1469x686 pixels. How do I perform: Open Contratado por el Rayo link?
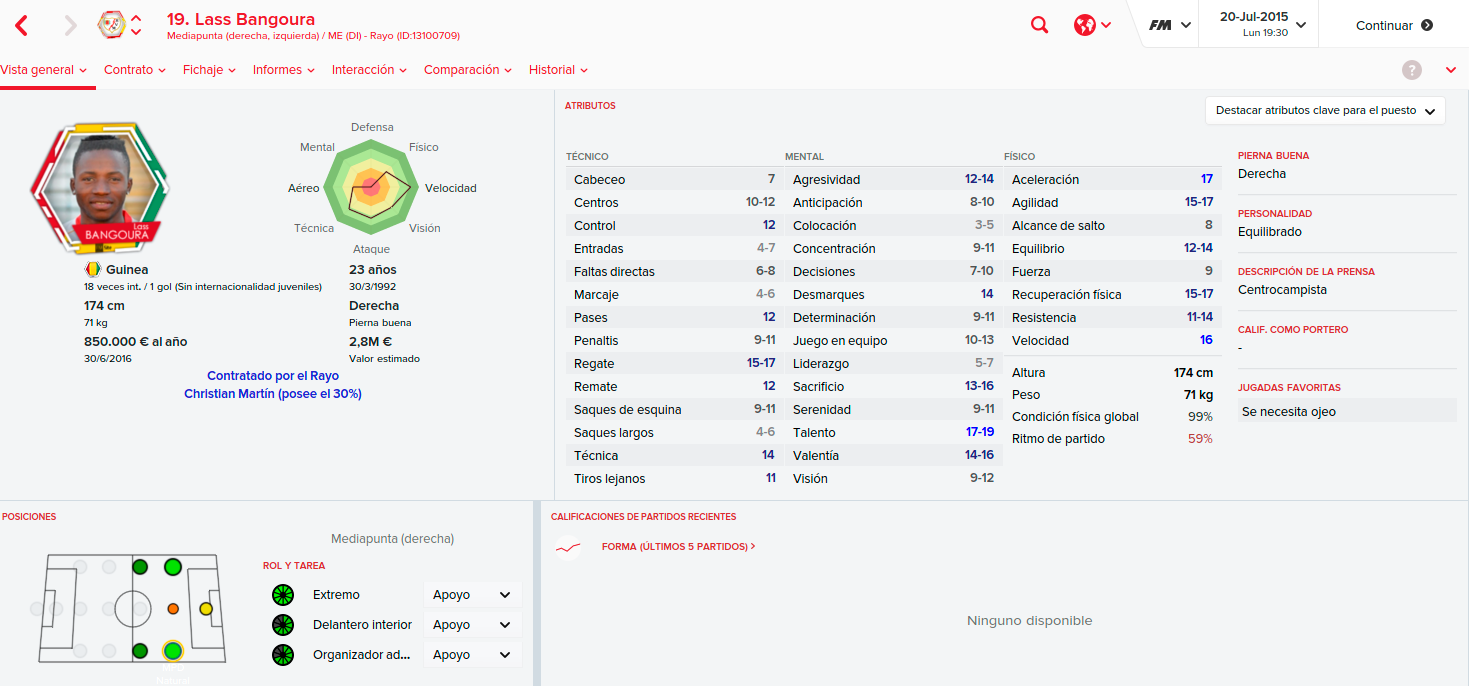pyautogui.click(x=273, y=376)
